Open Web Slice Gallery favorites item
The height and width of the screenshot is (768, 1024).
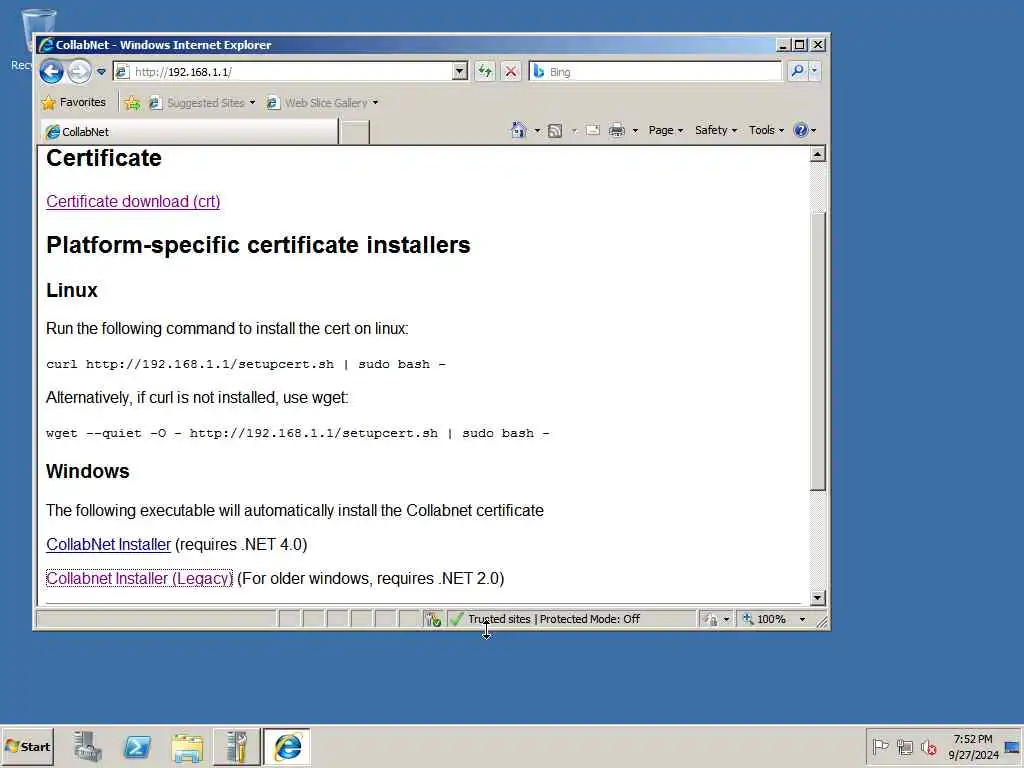[x=322, y=103]
